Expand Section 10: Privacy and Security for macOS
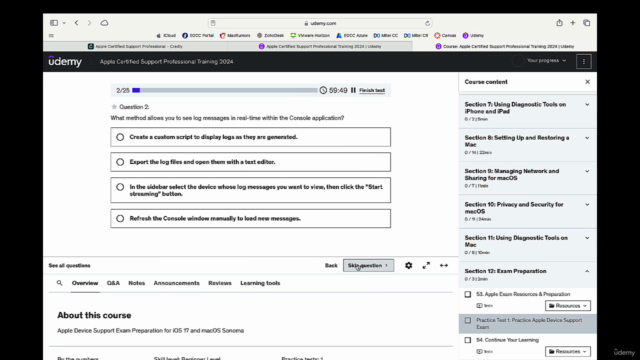The width and height of the screenshot is (640, 360). (527, 211)
